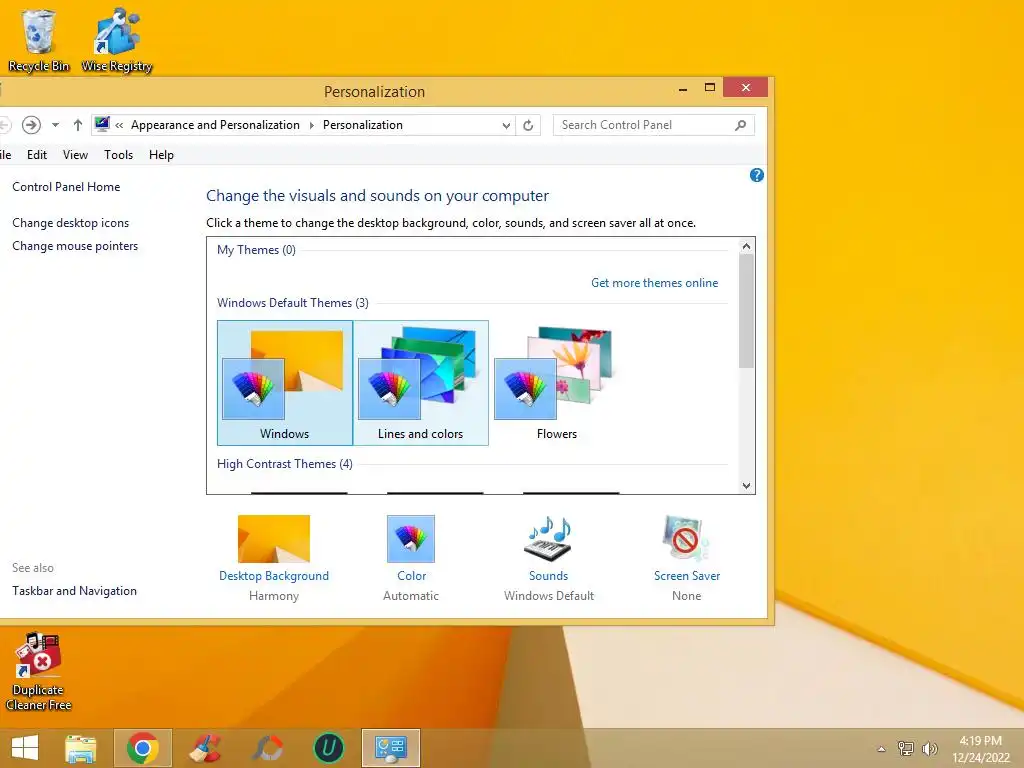Maximize the Personalization window
Viewport: 1024px width, 768px height.
(x=710, y=88)
